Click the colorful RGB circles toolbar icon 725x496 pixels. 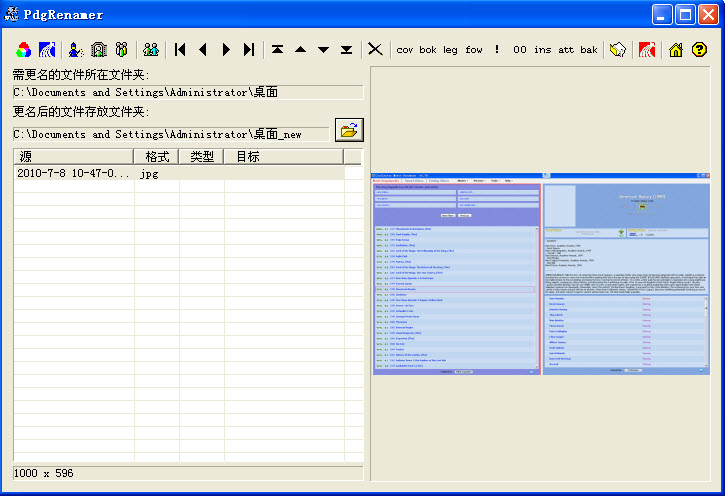point(24,49)
